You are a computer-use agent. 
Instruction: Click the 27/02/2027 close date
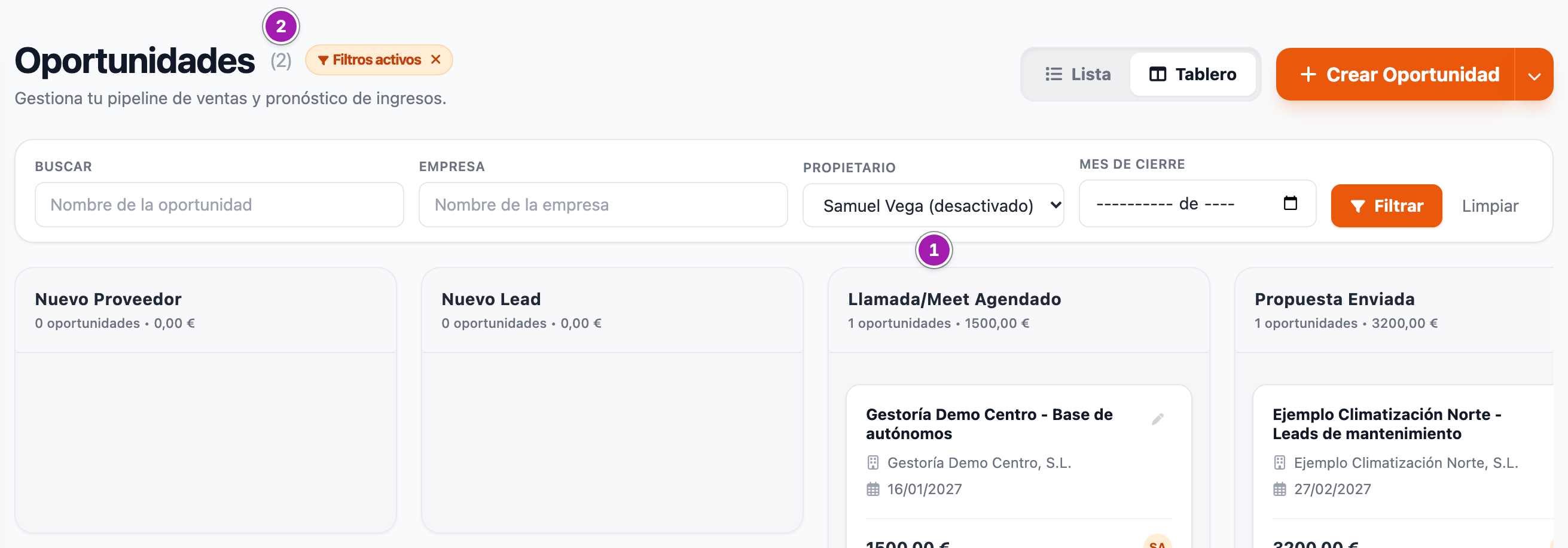tap(1332, 489)
